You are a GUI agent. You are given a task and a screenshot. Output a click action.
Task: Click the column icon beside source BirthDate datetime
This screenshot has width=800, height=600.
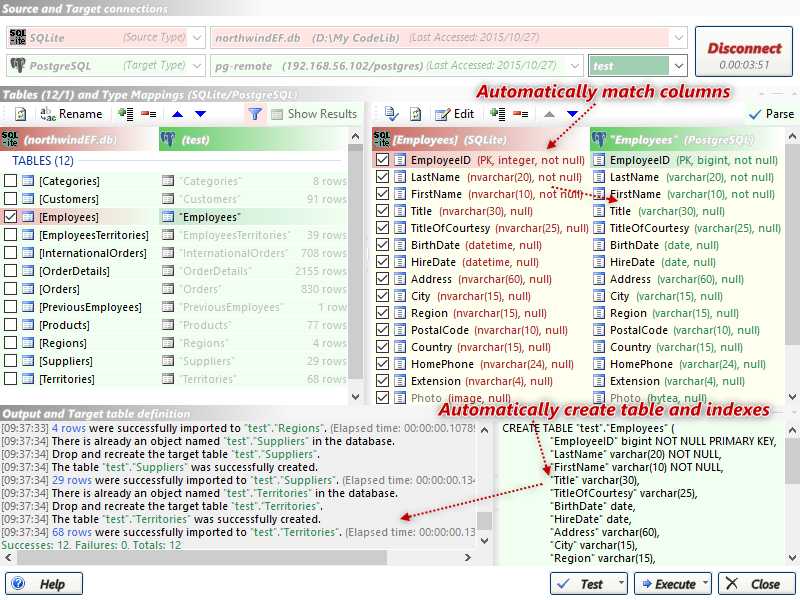coord(400,245)
